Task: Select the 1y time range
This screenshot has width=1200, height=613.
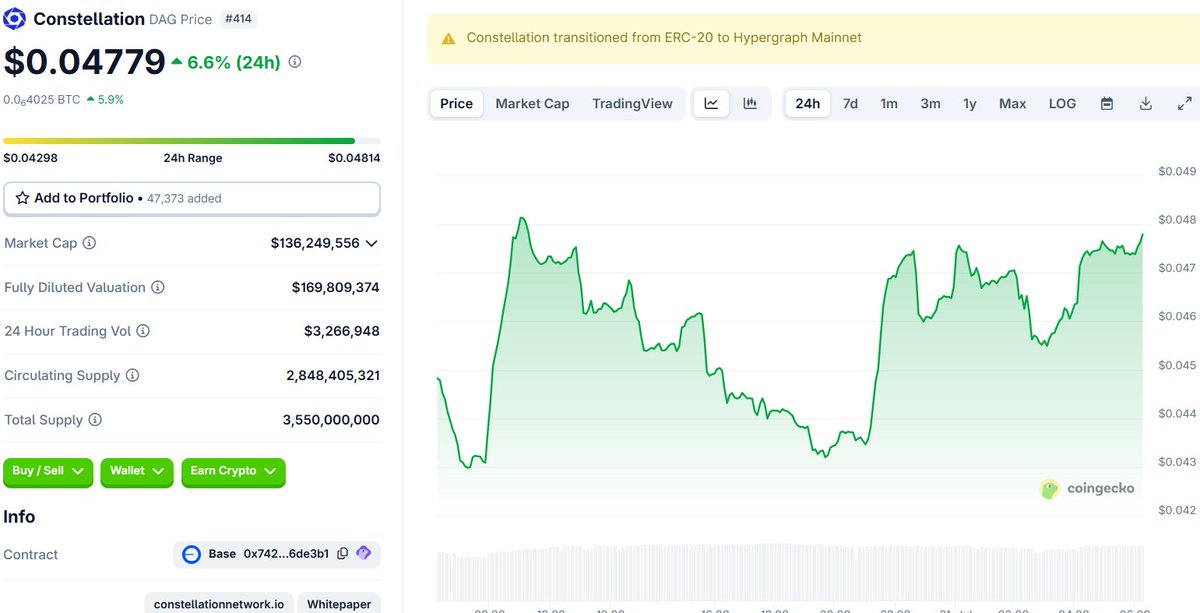Action: pos(970,103)
